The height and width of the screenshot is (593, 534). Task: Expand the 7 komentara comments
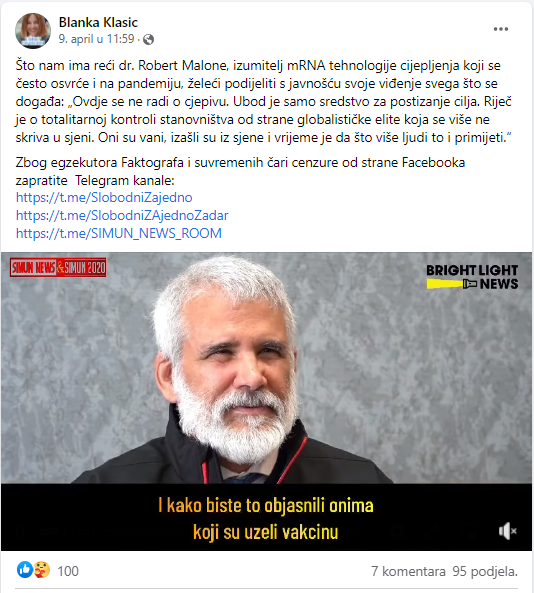(x=408, y=571)
